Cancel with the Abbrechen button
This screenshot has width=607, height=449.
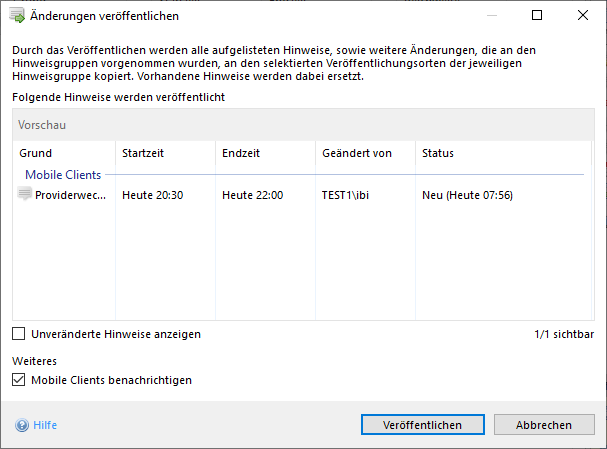[543, 425]
